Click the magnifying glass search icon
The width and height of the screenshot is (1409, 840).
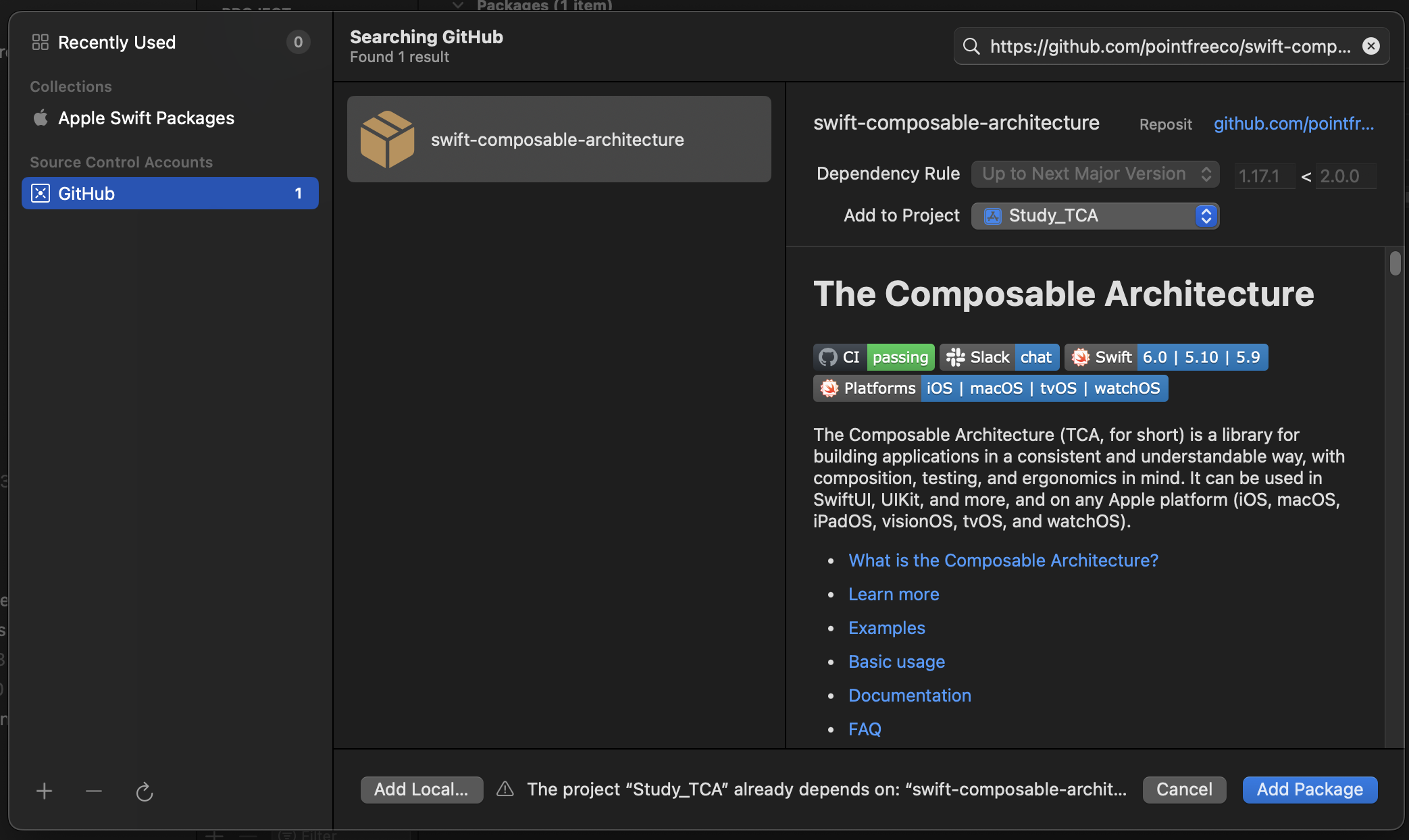point(971,46)
